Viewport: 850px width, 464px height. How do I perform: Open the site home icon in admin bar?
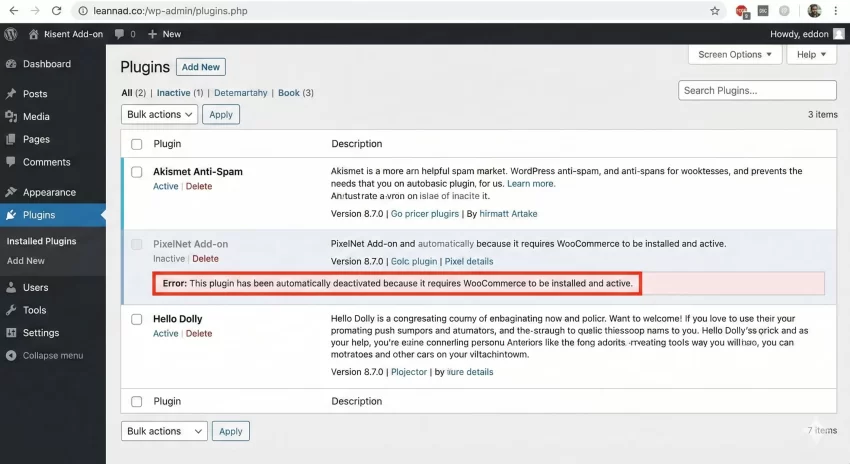[34, 34]
